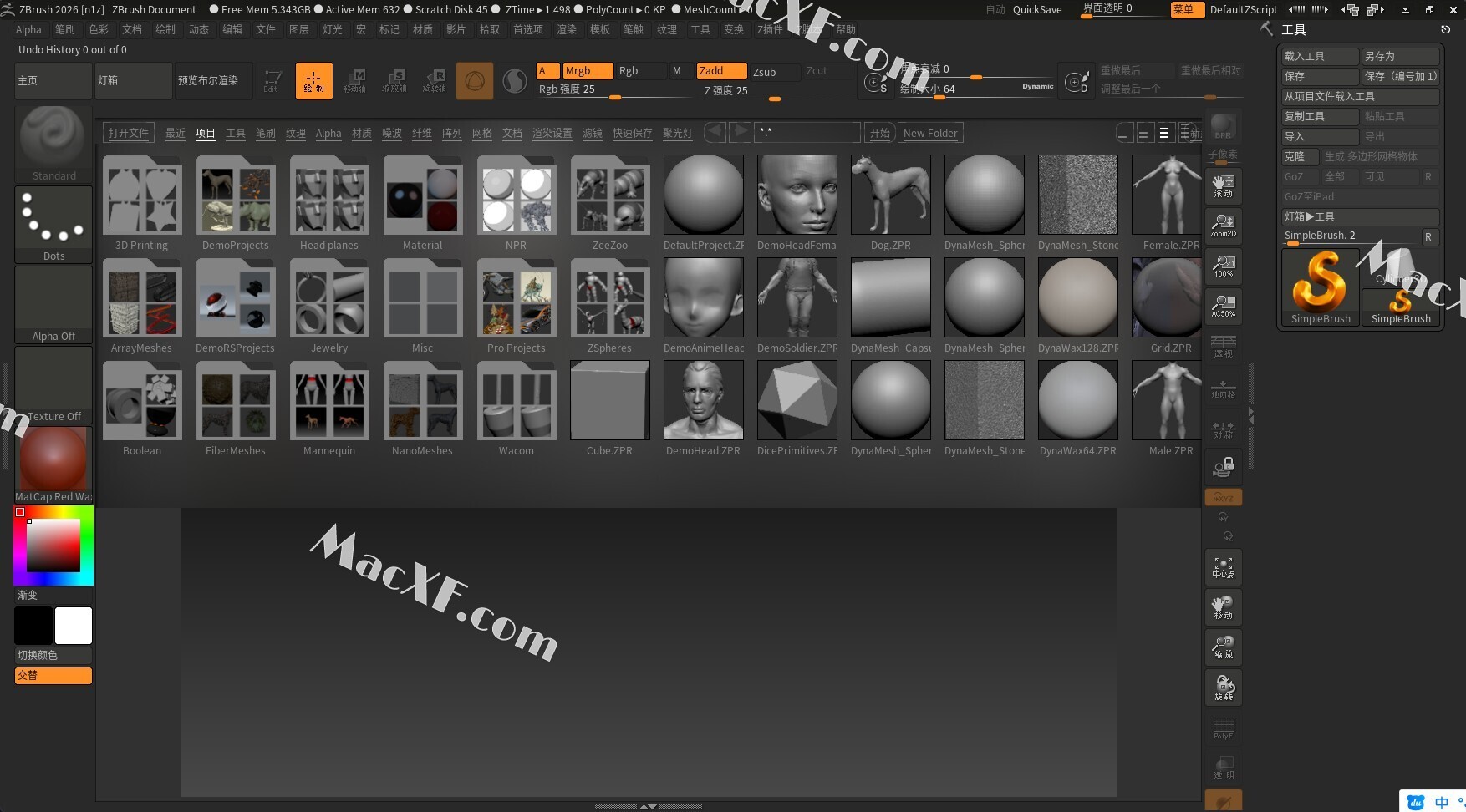The width and height of the screenshot is (1466, 812).
Task: Toggle the XYZ rotation button
Action: [x=1223, y=497]
